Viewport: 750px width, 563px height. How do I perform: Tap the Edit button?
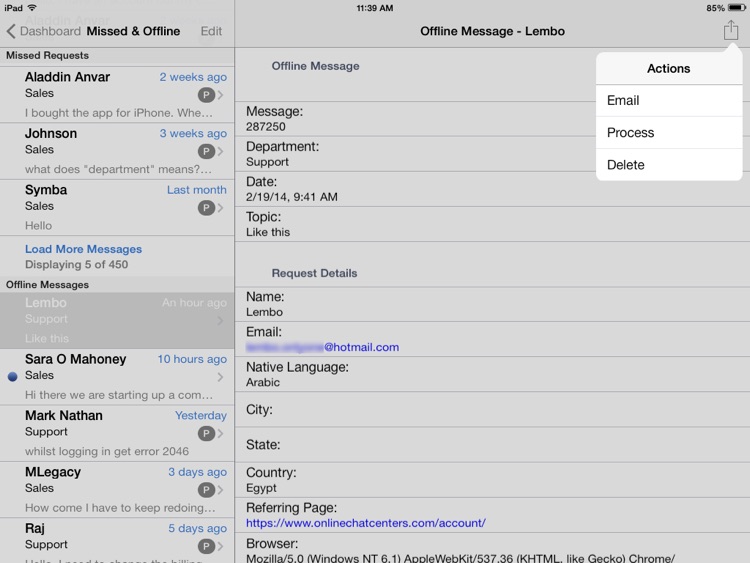click(211, 32)
